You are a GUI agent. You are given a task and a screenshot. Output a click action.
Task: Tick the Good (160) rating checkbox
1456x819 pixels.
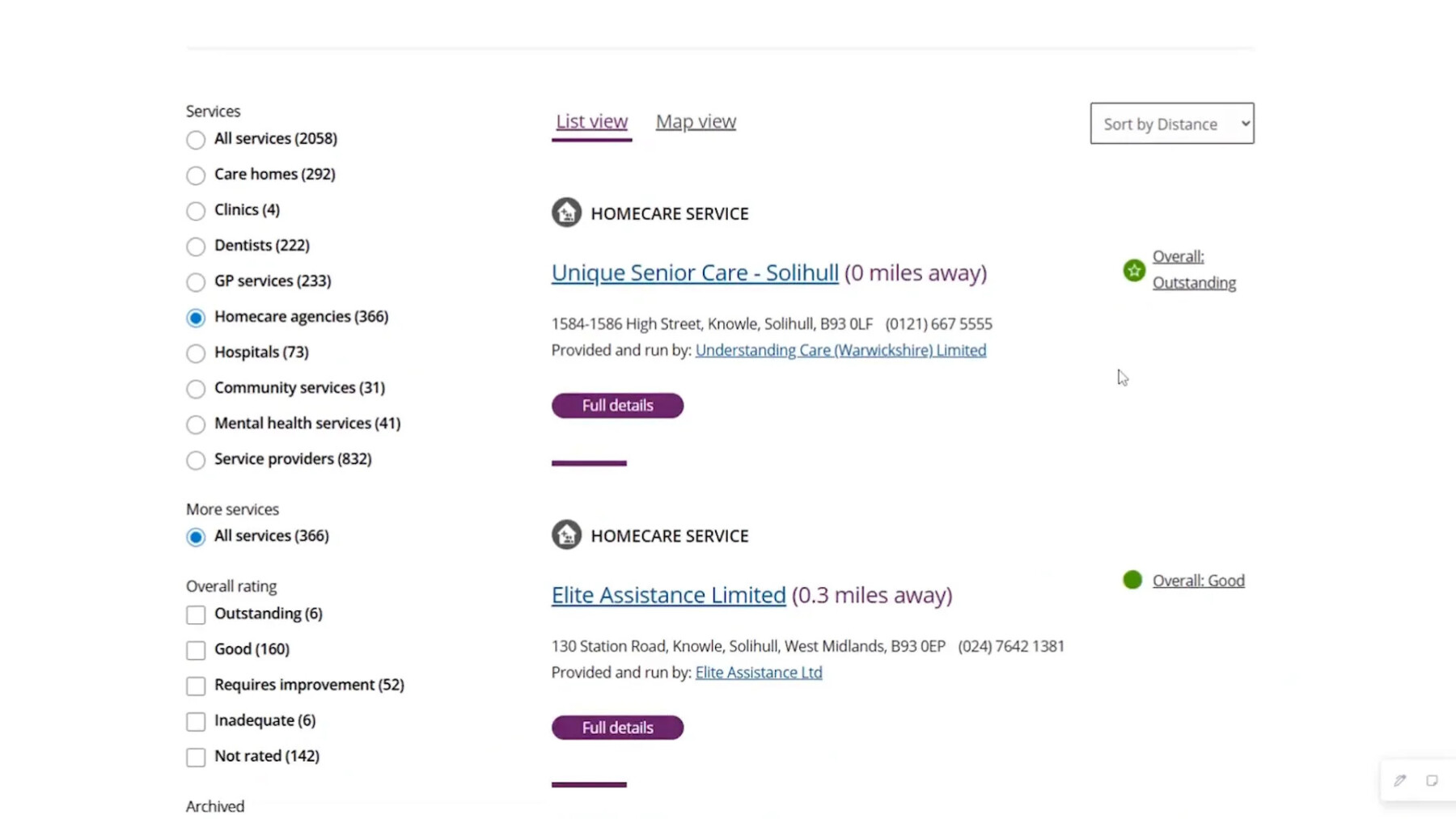196,650
